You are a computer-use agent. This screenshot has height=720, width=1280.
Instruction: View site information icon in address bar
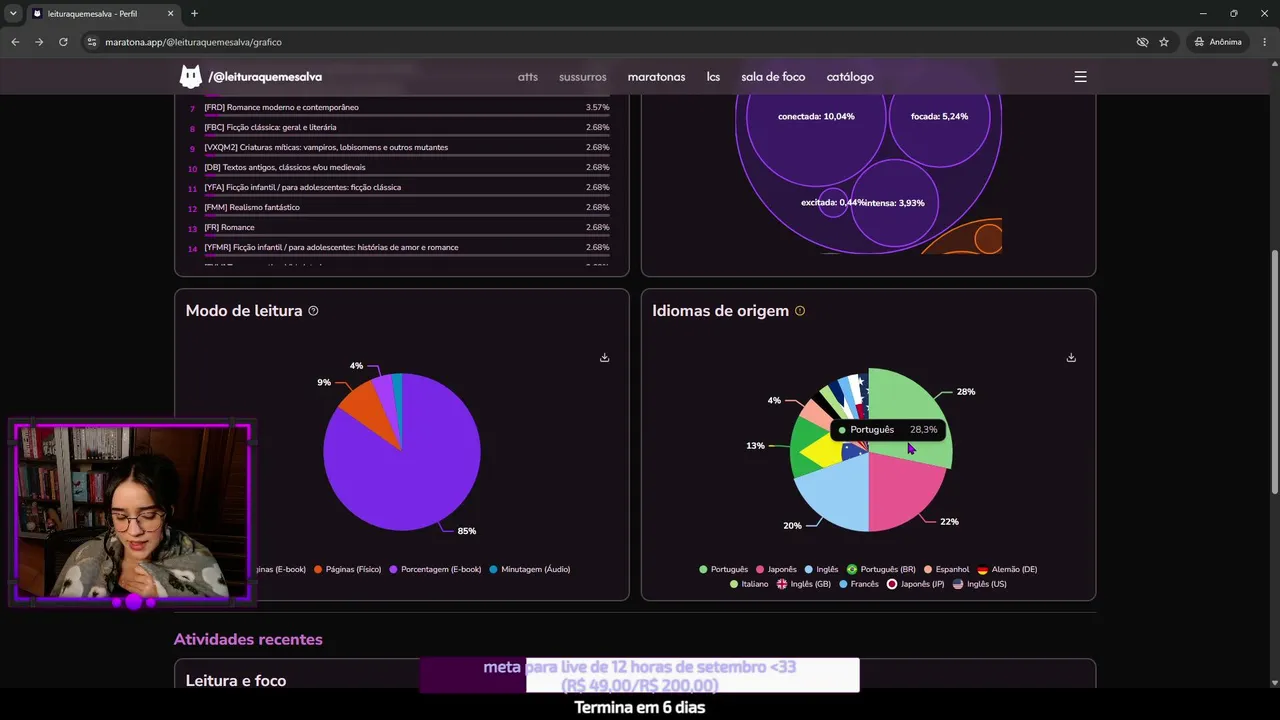(x=92, y=42)
